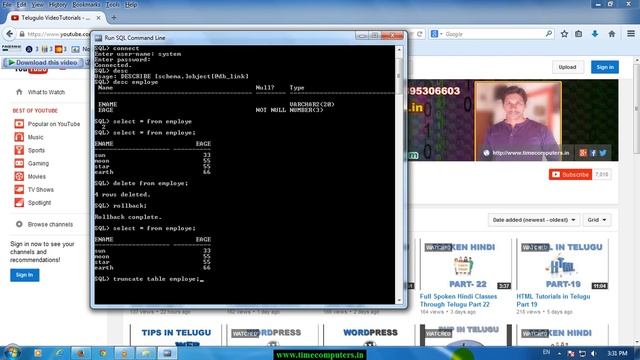Open Gaming channel in sidebar
The height and width of the screenshot is (360, 640).
pos(38,163)
